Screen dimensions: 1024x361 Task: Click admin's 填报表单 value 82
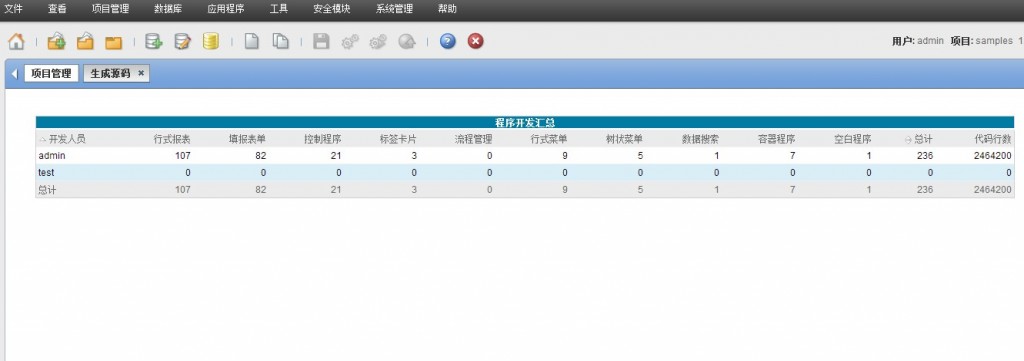click(260, 155)
